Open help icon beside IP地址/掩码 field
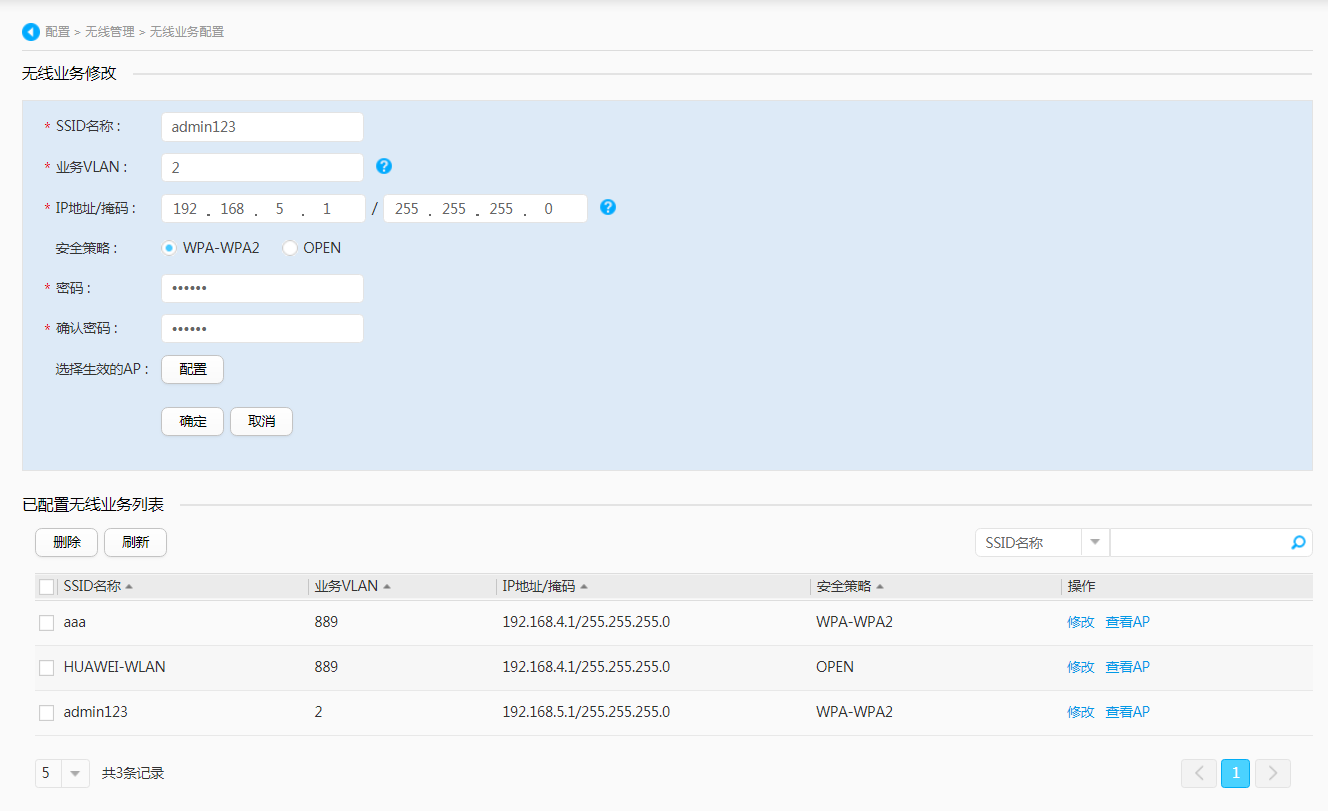The height and width of the screenshot is (811, 1328). tap(608, 207)
